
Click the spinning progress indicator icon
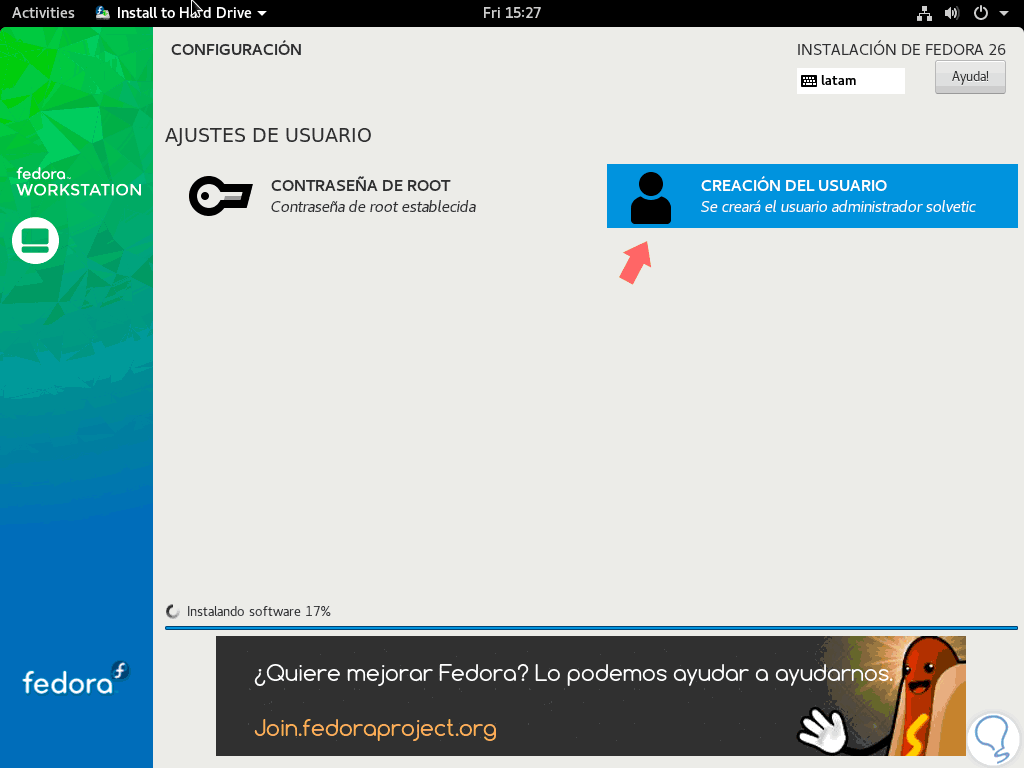coord(172,611)
